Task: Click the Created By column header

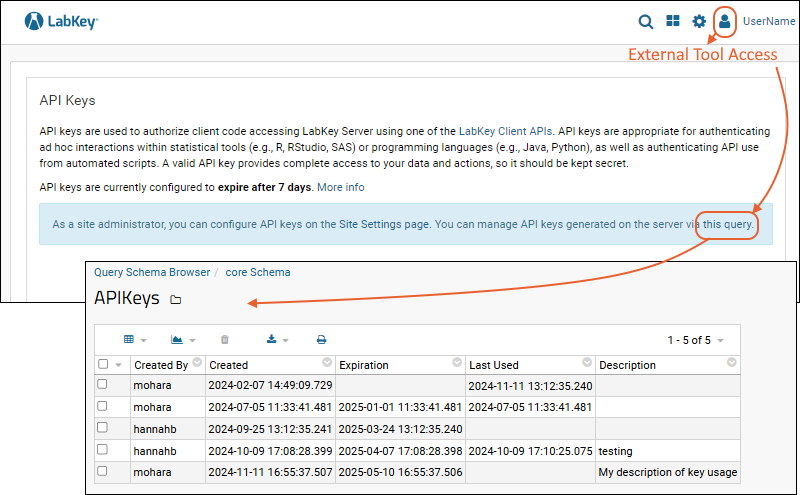Action: tap(161, 365)
